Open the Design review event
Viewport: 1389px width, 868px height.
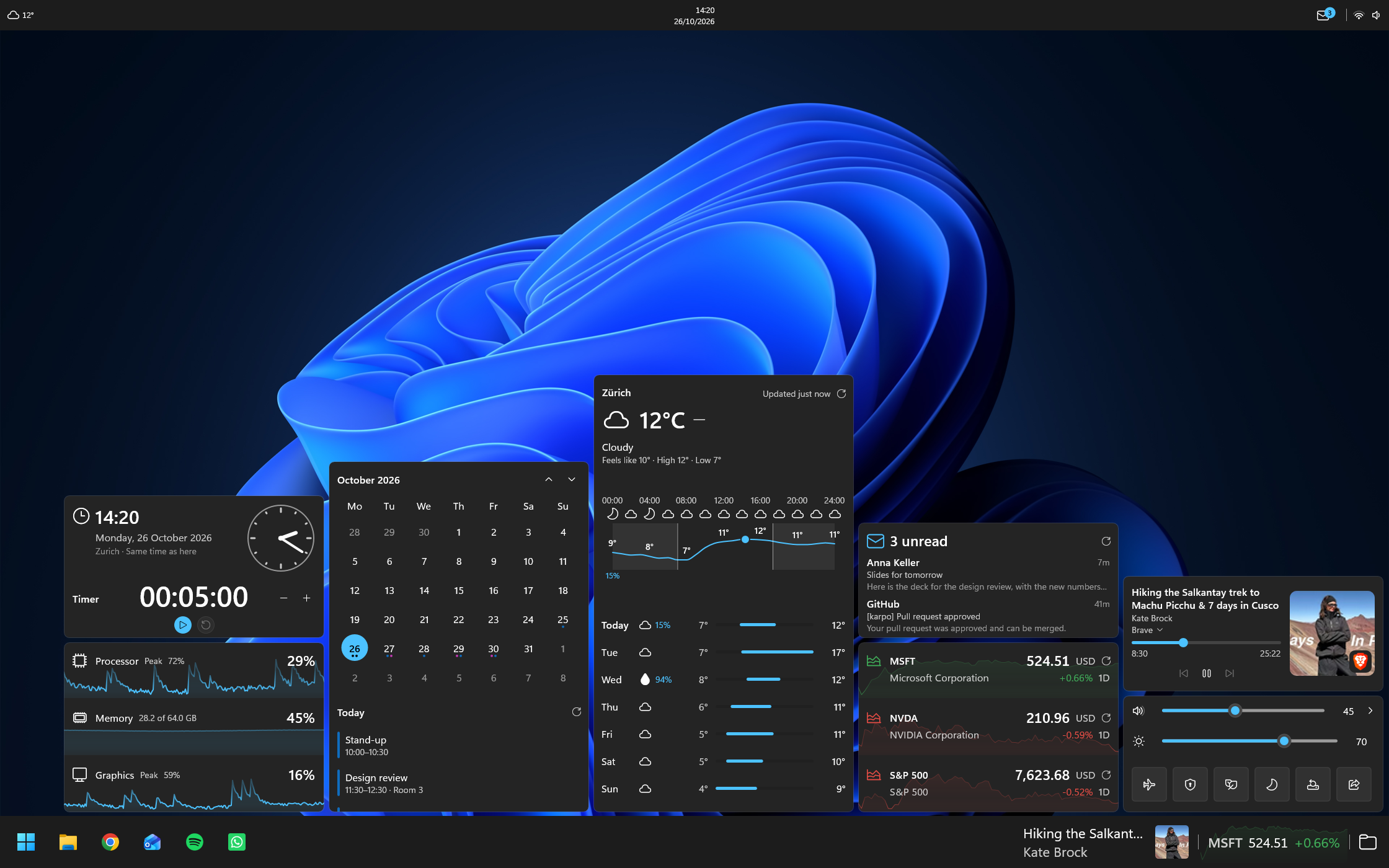click(x=459, y=784)
